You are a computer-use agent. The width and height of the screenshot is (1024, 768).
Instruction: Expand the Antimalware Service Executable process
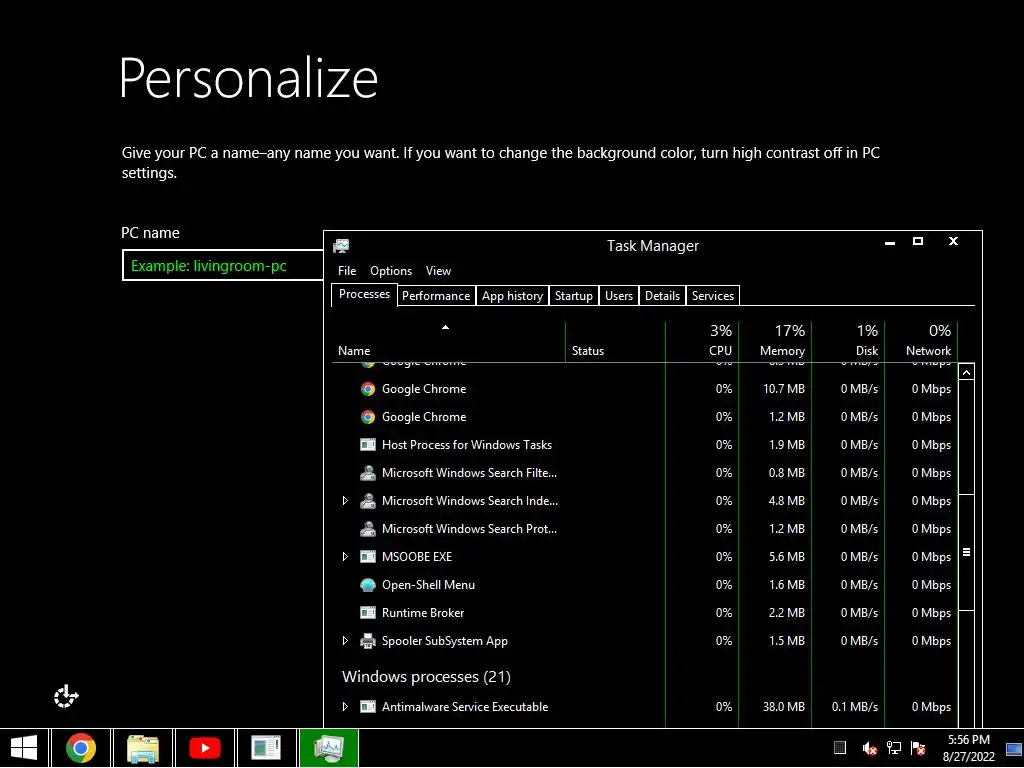coord(345,707)
